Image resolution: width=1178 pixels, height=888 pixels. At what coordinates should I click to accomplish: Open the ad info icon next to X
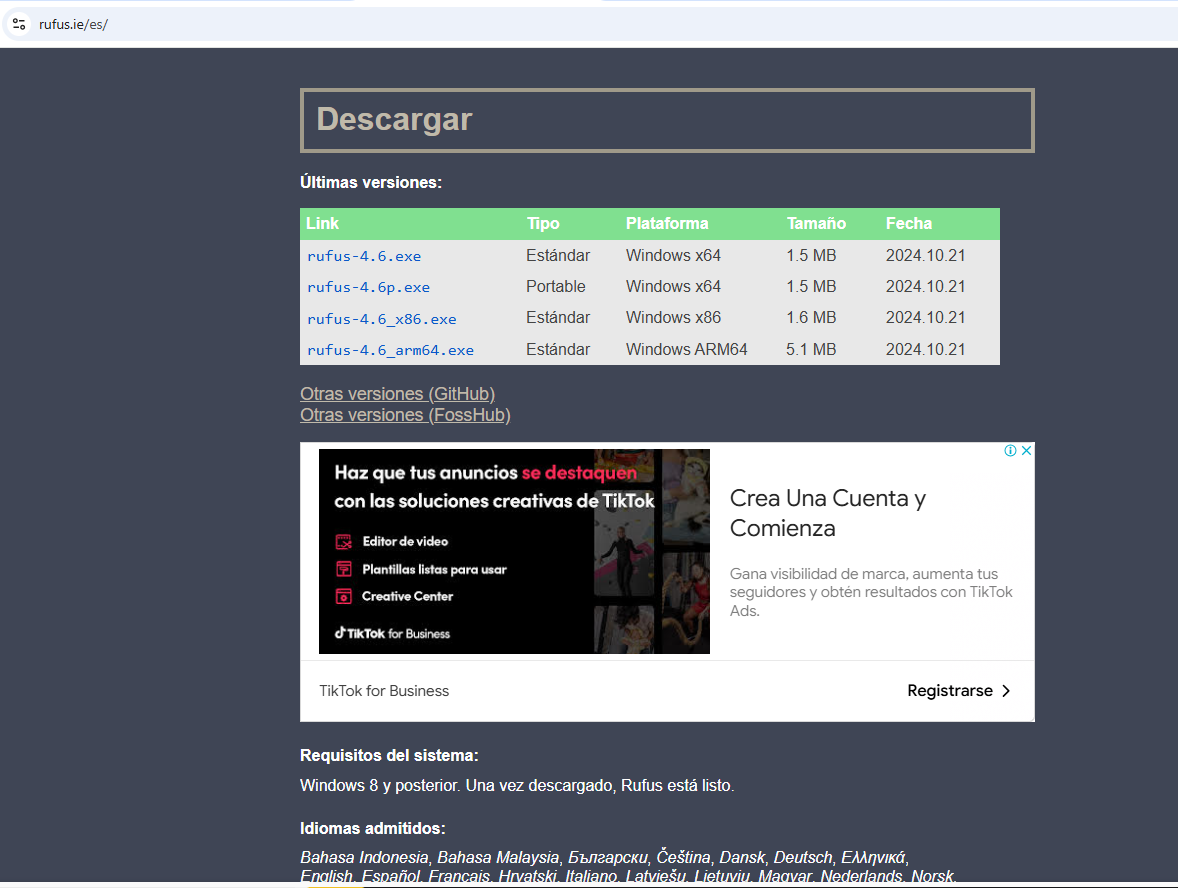tap(1010, 450)
